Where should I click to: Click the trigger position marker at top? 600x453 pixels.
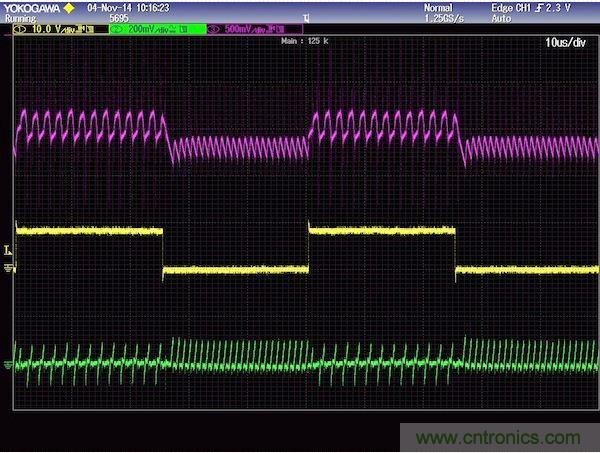306,18
